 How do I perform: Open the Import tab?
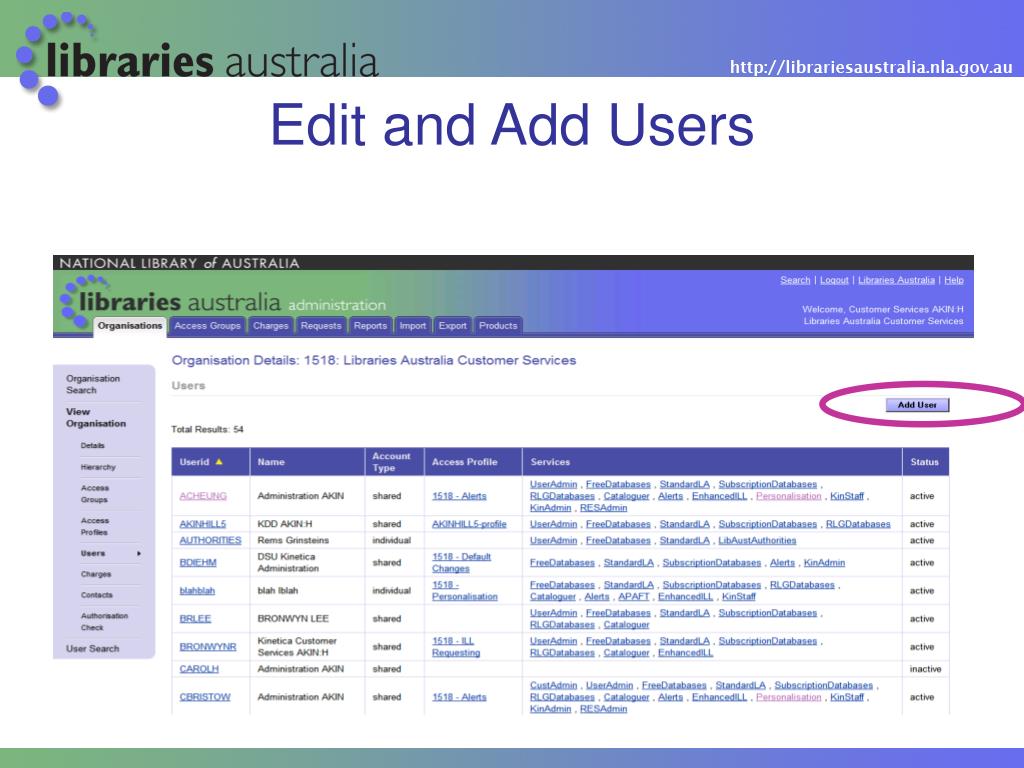[412, 326]
